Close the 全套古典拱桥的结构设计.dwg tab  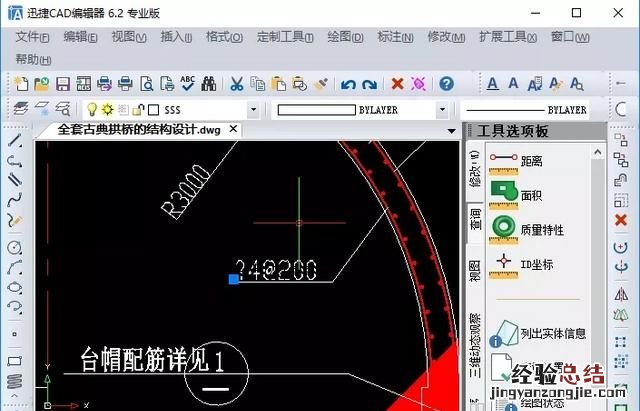coord(233,129)
